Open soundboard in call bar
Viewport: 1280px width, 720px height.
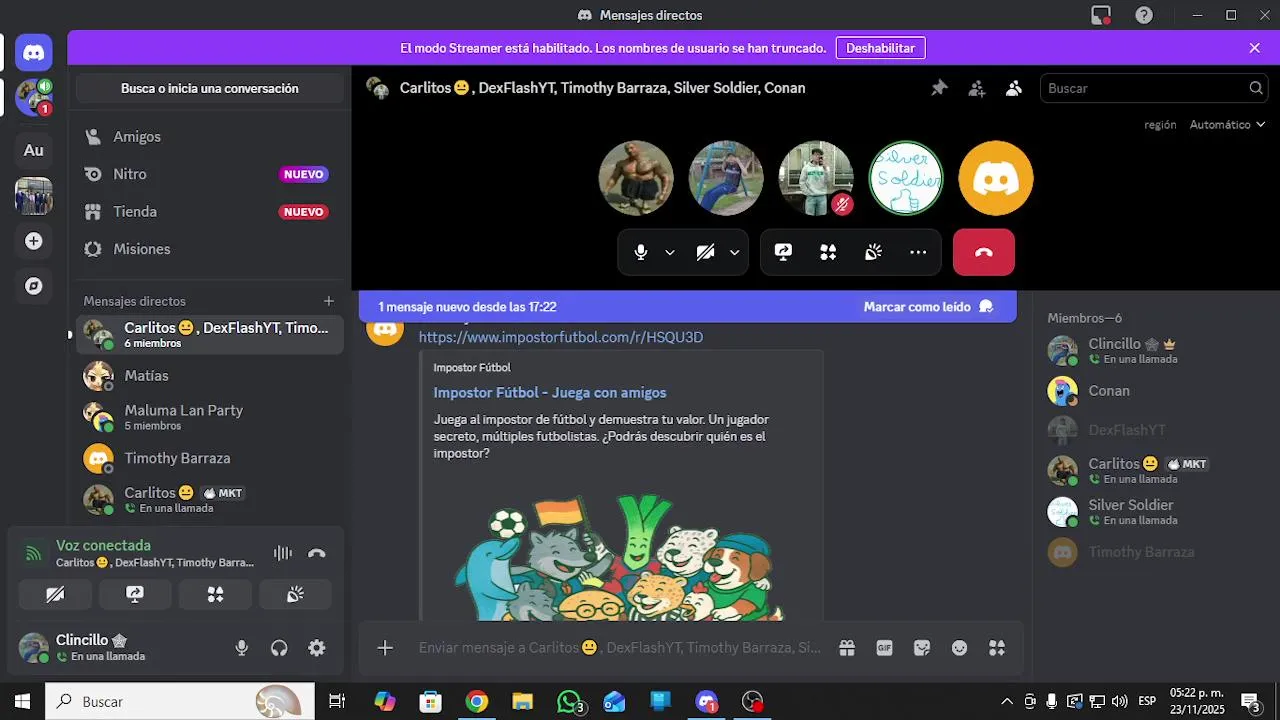[873, 252]
